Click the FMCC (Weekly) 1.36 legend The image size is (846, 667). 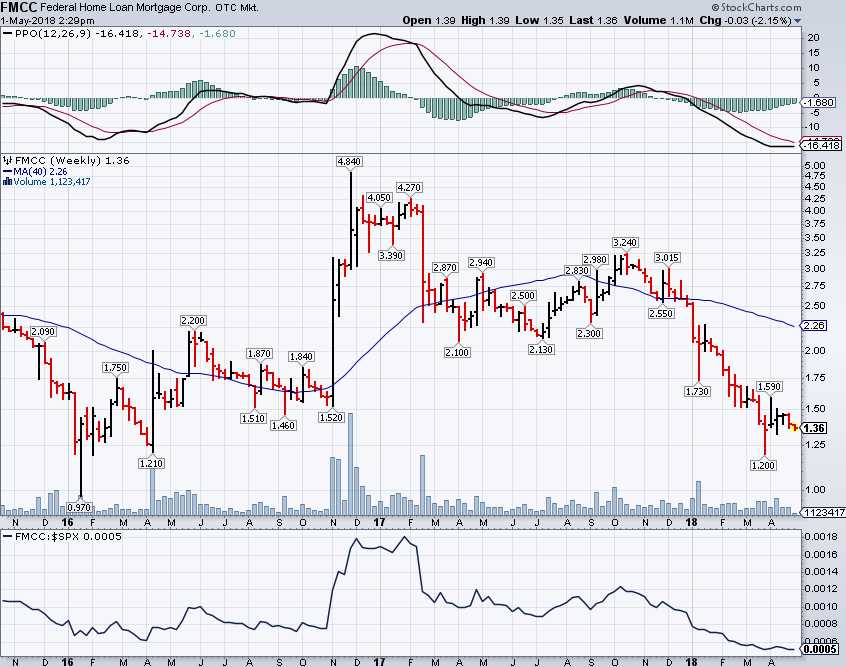coord(72,160)
